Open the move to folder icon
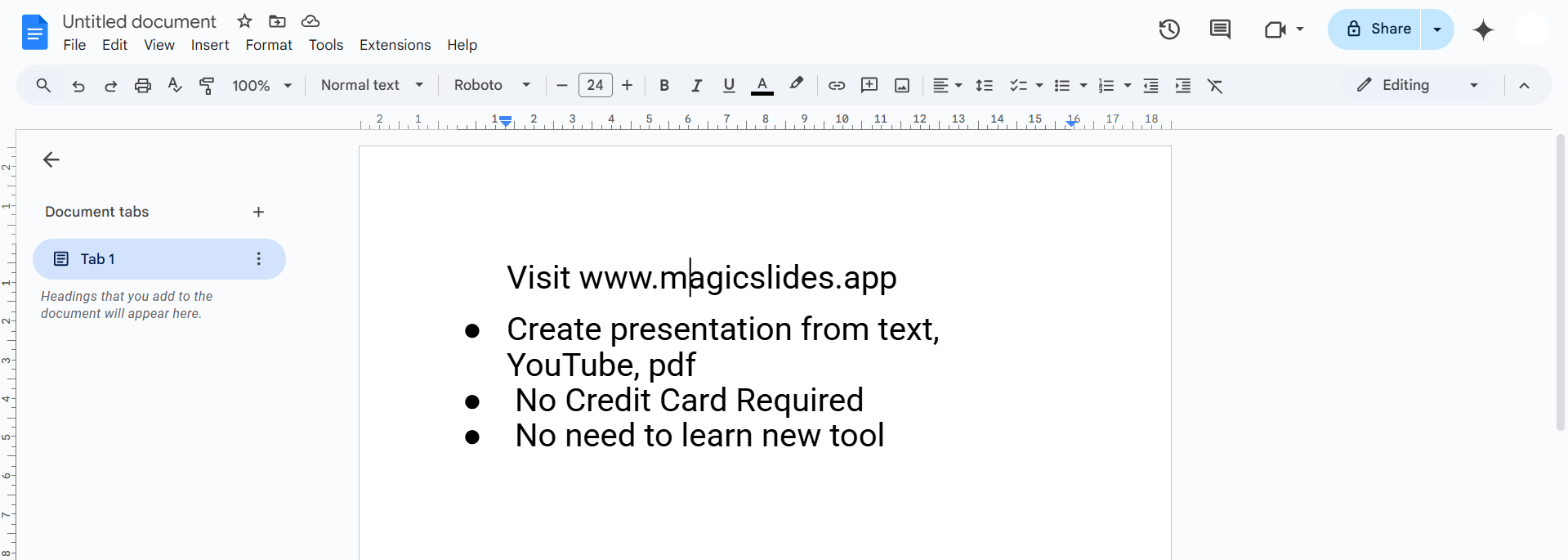This screenshot has width=1568, height=560. (x=277, y=21)
